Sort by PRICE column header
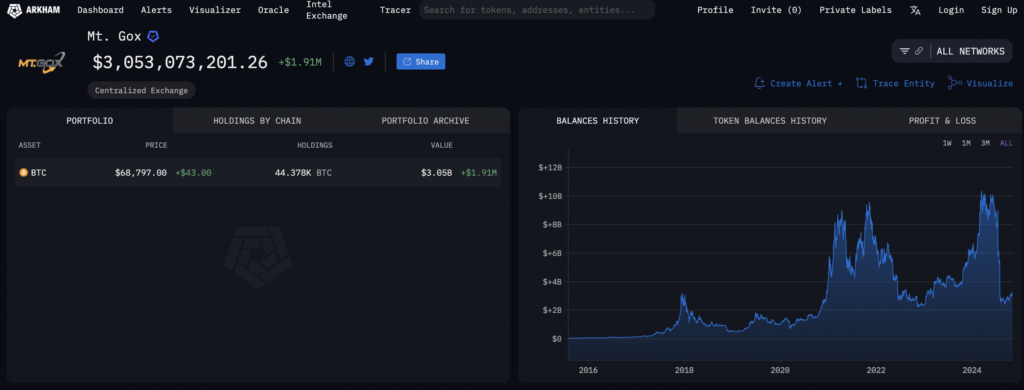The width and height of the screenshot is (1024, 390). pyautogui.click(x=157, y=145)
